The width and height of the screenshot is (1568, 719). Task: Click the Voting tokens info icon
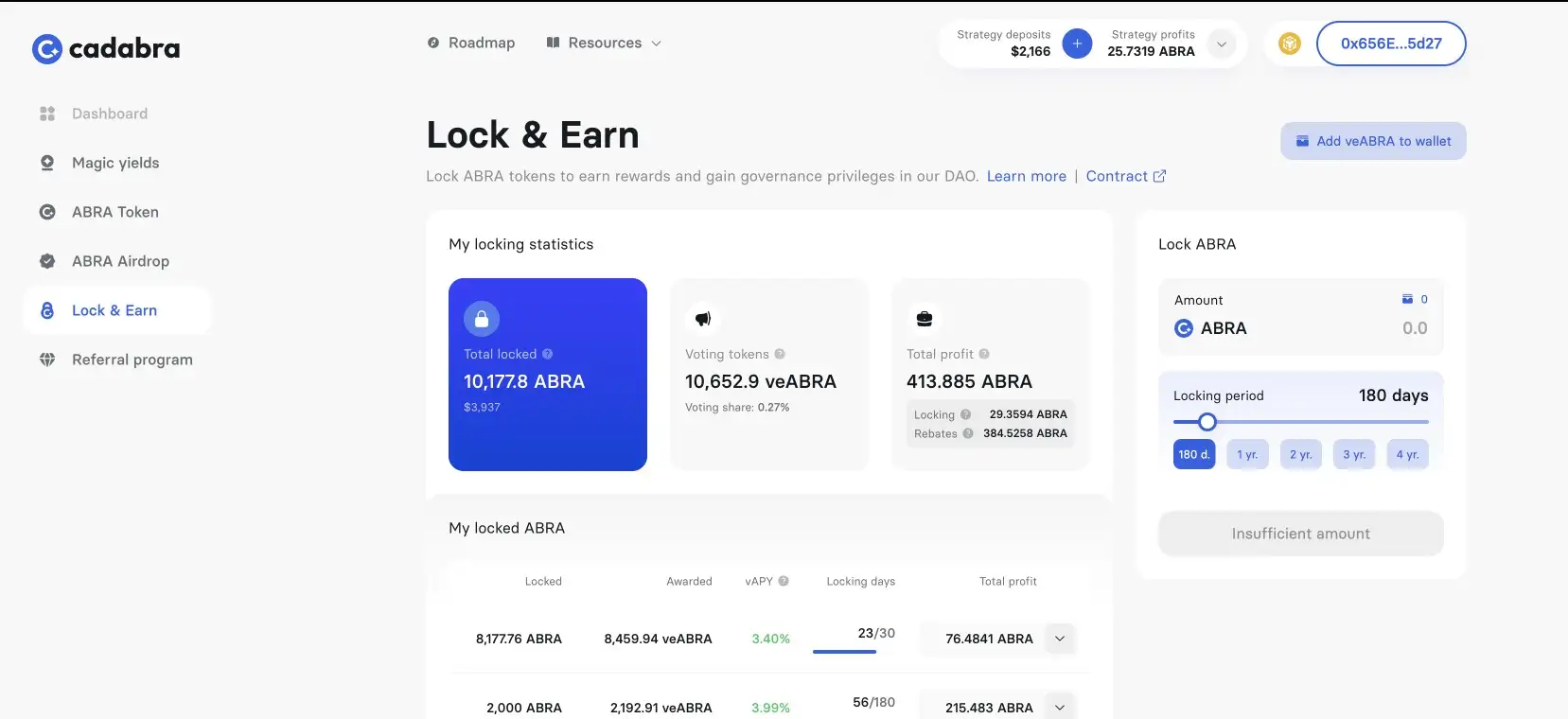780,354
